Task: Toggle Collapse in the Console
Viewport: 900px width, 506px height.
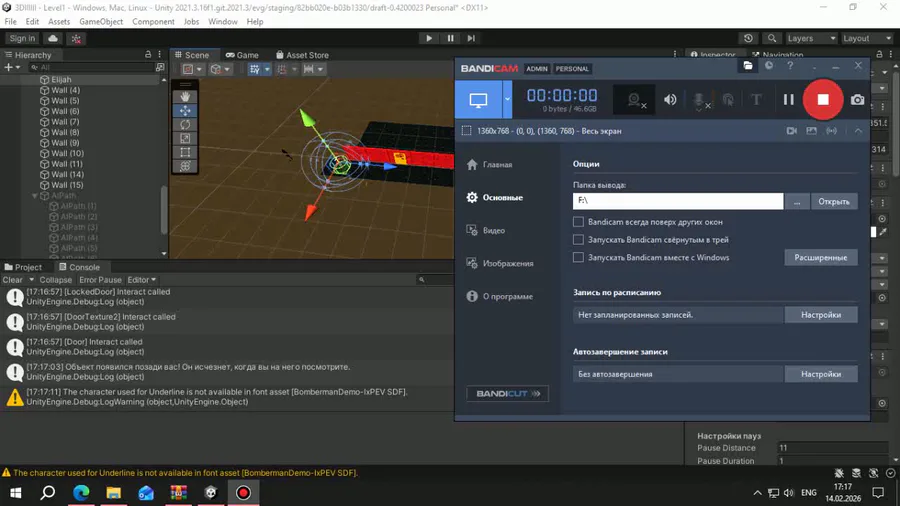Action: (56, 280)
